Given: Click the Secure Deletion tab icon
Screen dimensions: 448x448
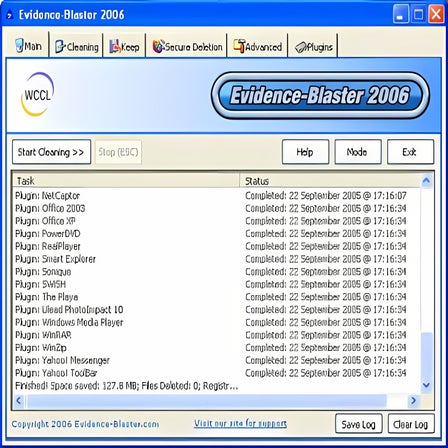Looking at the screenshot, I should coord(158,46).
